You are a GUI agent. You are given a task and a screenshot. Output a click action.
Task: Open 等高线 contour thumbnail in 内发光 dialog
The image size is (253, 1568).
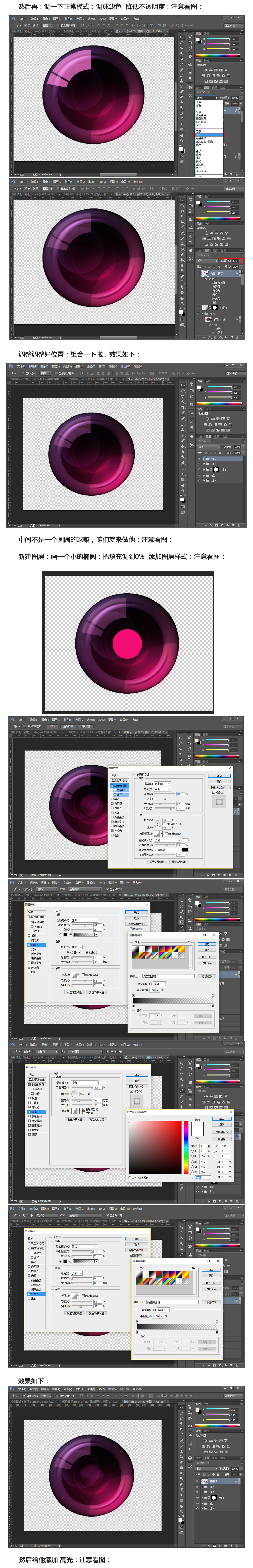(x=75, y=975)
